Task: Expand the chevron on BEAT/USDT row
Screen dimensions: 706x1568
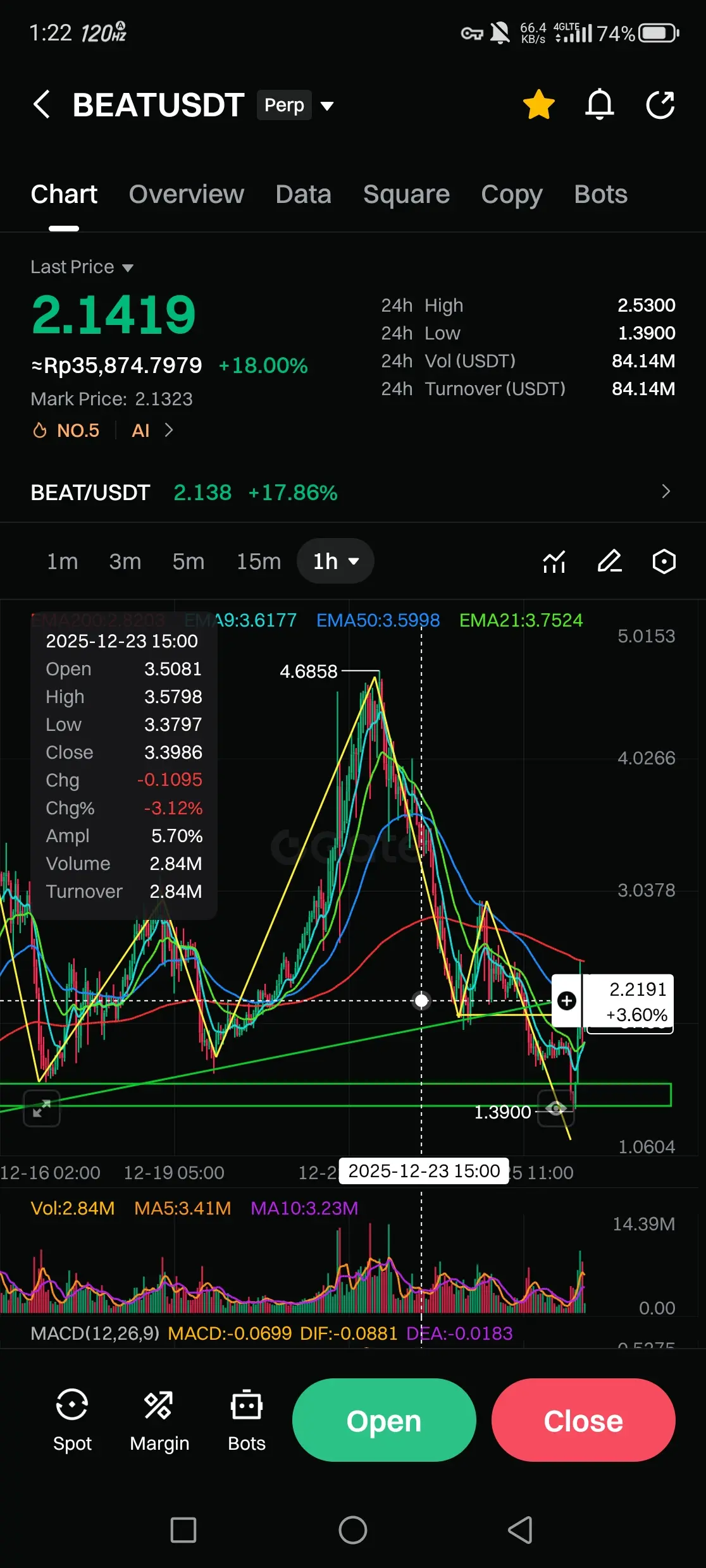Action: point(666,491)
